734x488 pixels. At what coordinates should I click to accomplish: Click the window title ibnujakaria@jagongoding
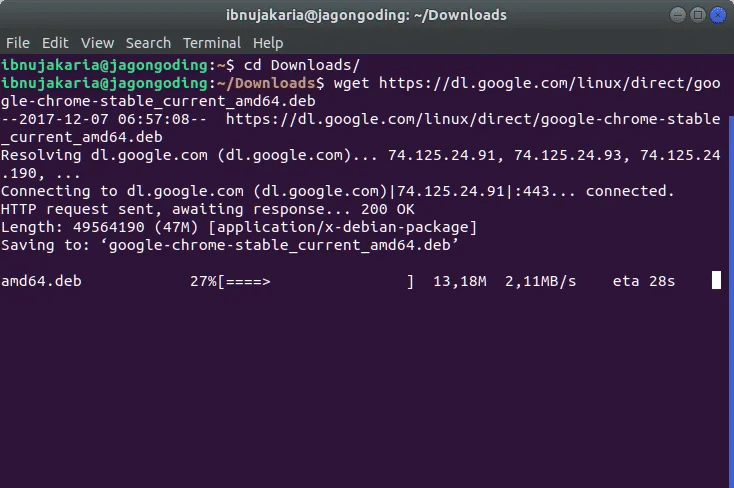pyautogui.click(x=366, y=15)
